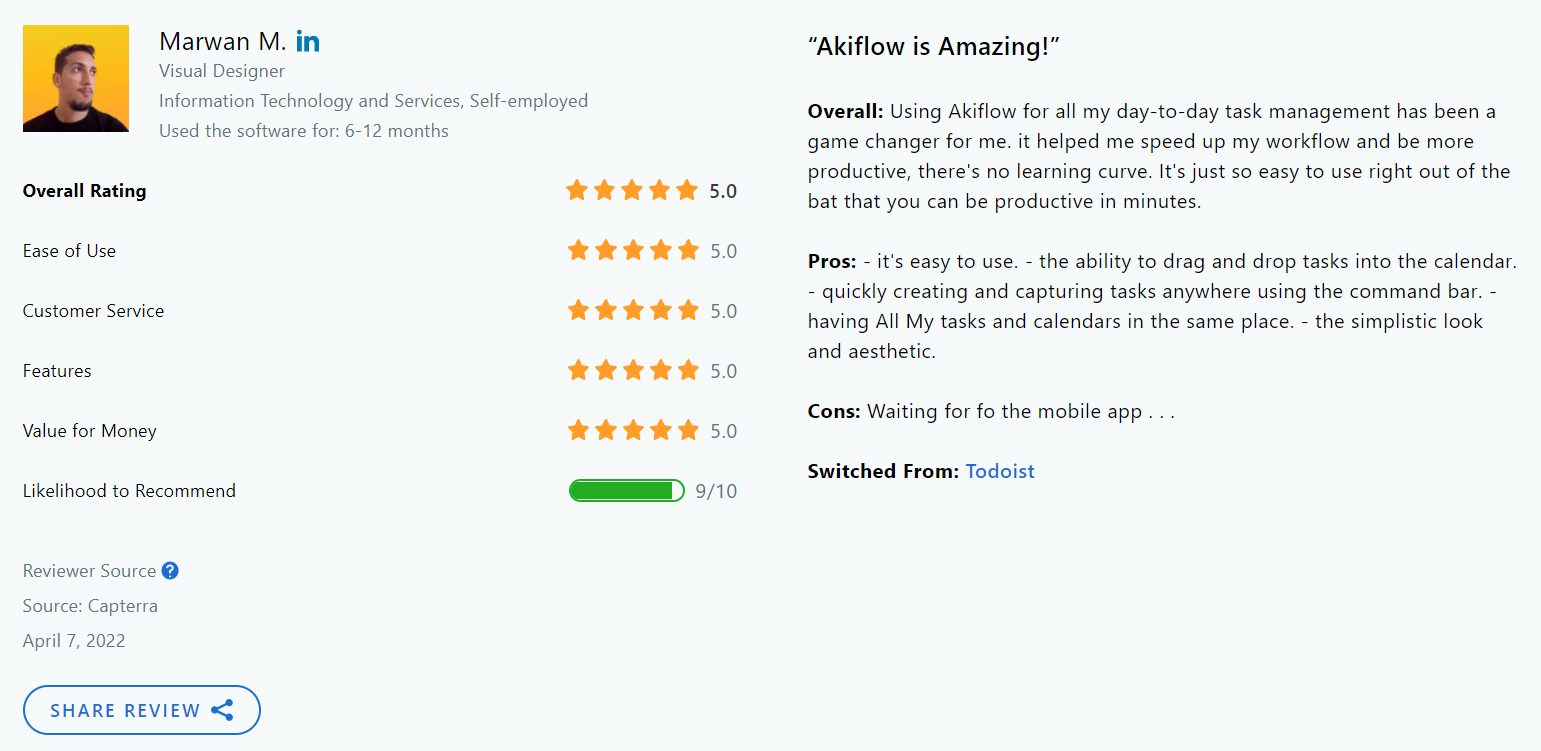The height and width of the screenshot is (751, 1541).
Task: Open Marwan's LinkedIn profile icon
Action: [308, 41]
